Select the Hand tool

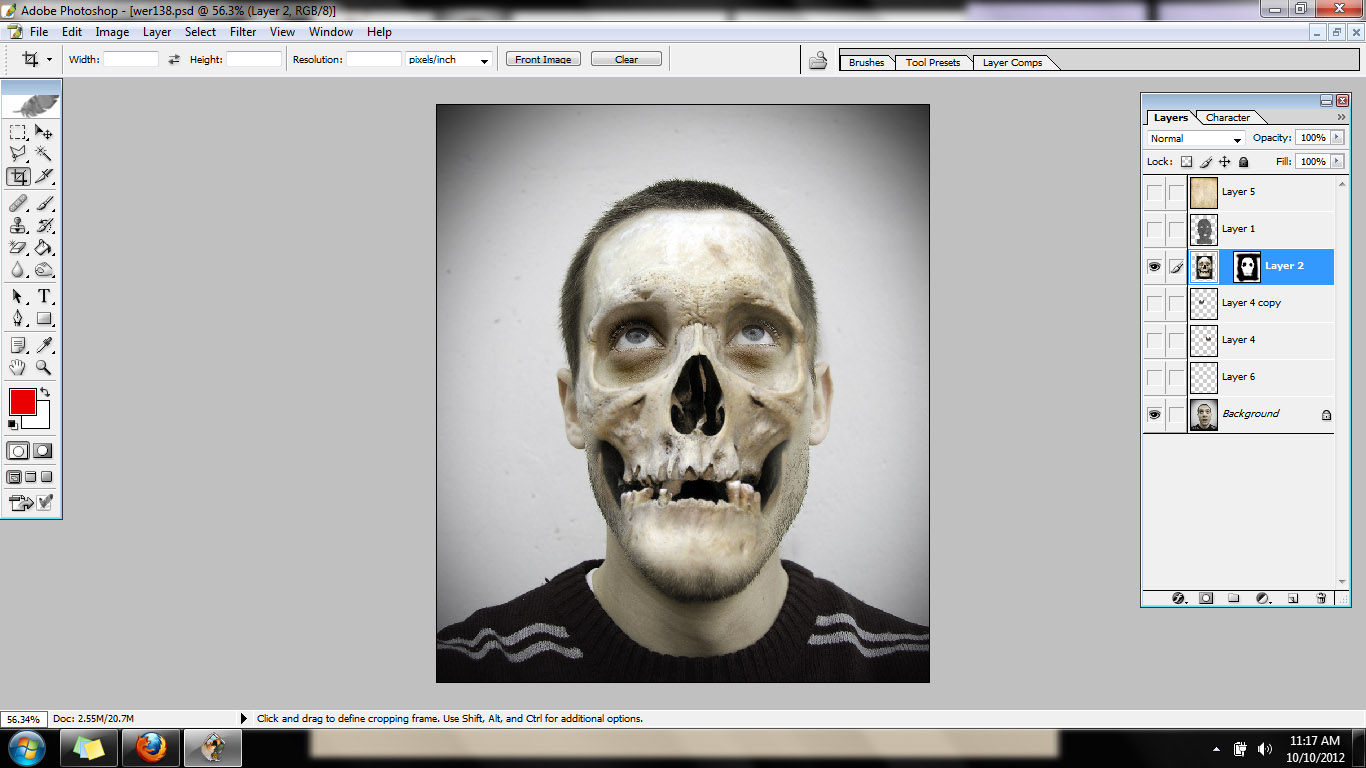[18, 367]
